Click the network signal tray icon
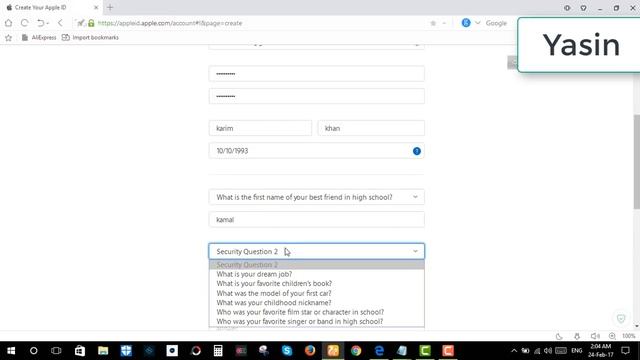Viewport: 640px width, 360px height. point(537,351)
